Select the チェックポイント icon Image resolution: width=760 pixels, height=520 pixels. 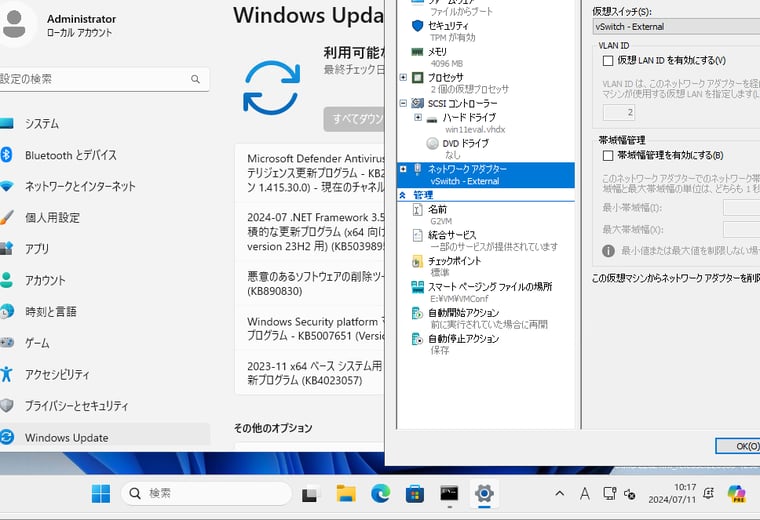[417, 261]
